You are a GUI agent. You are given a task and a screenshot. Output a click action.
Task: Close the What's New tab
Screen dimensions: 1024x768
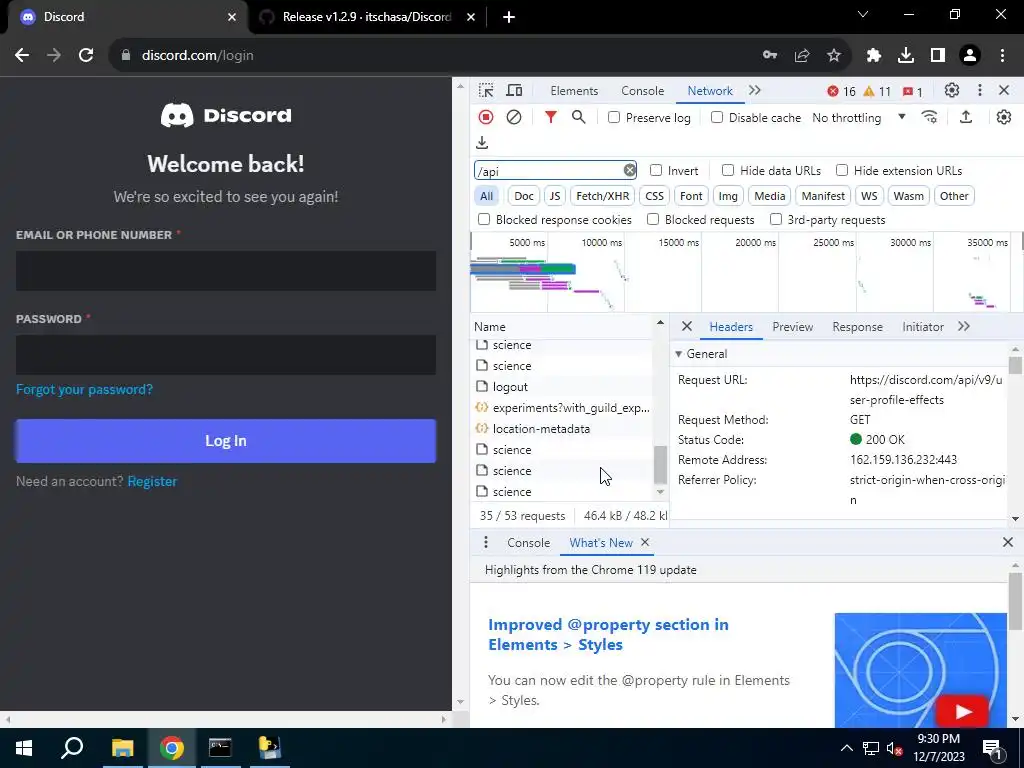(645, 543)
